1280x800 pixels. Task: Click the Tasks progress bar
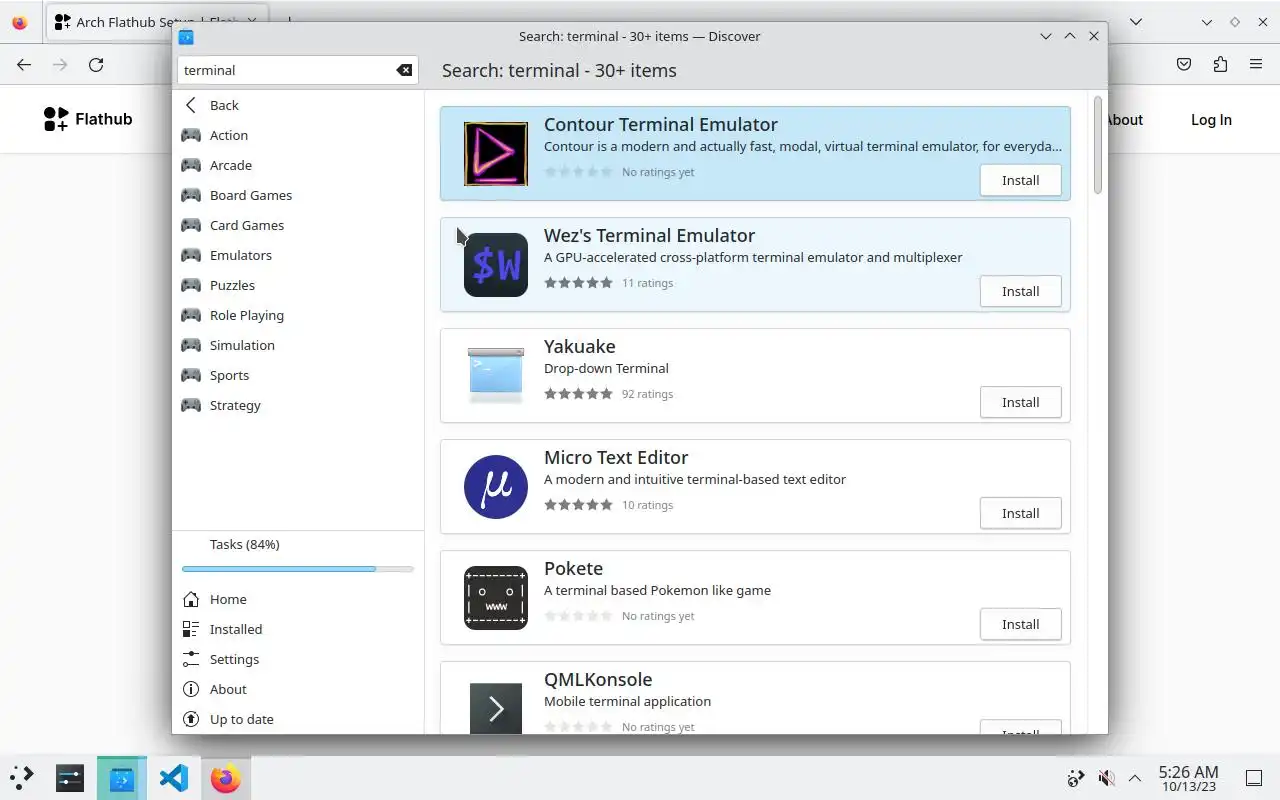click(x=298, y=569)
